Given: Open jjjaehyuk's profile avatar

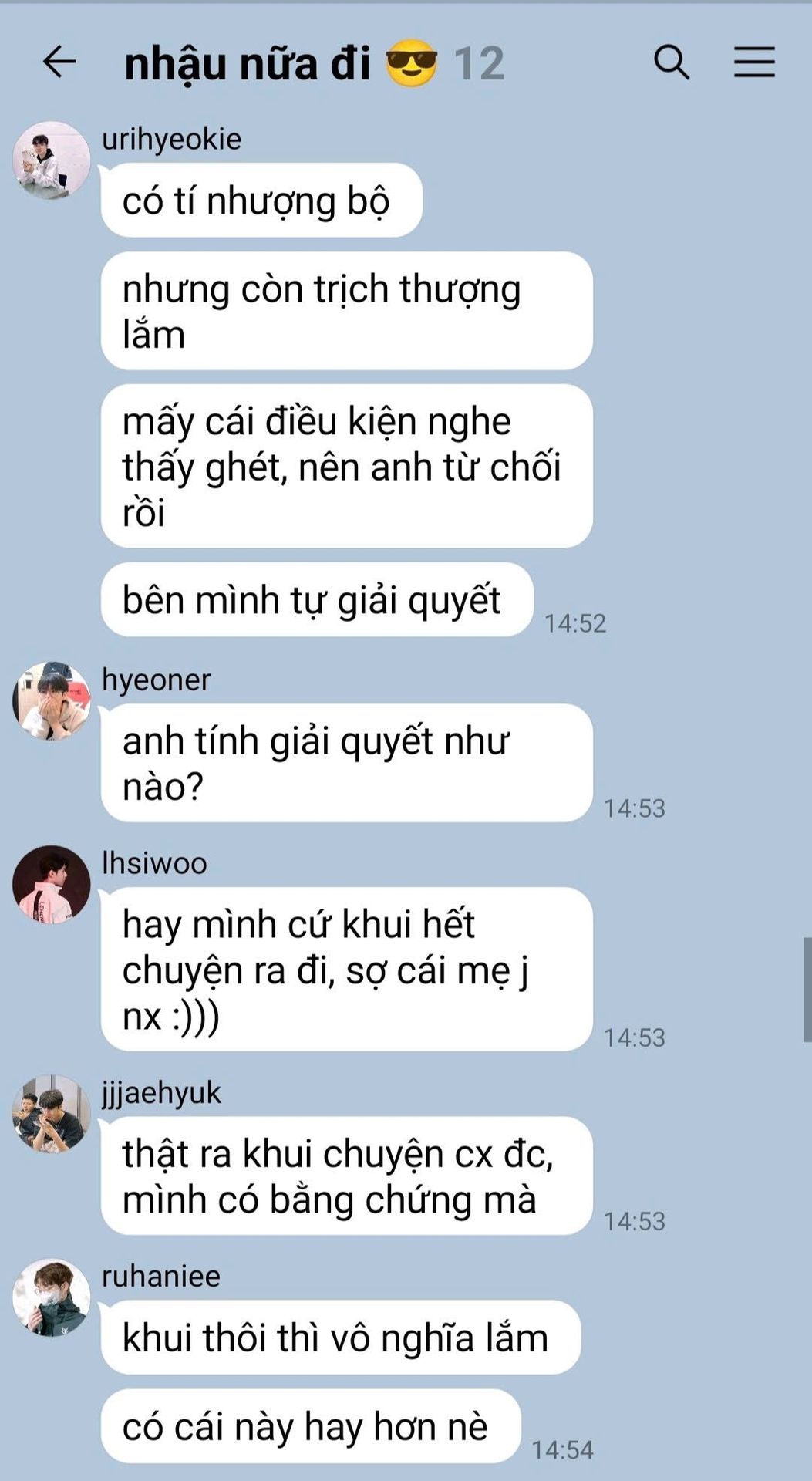Looking at the screenshot, I should pyautogui.click(x=51, y=1114).
